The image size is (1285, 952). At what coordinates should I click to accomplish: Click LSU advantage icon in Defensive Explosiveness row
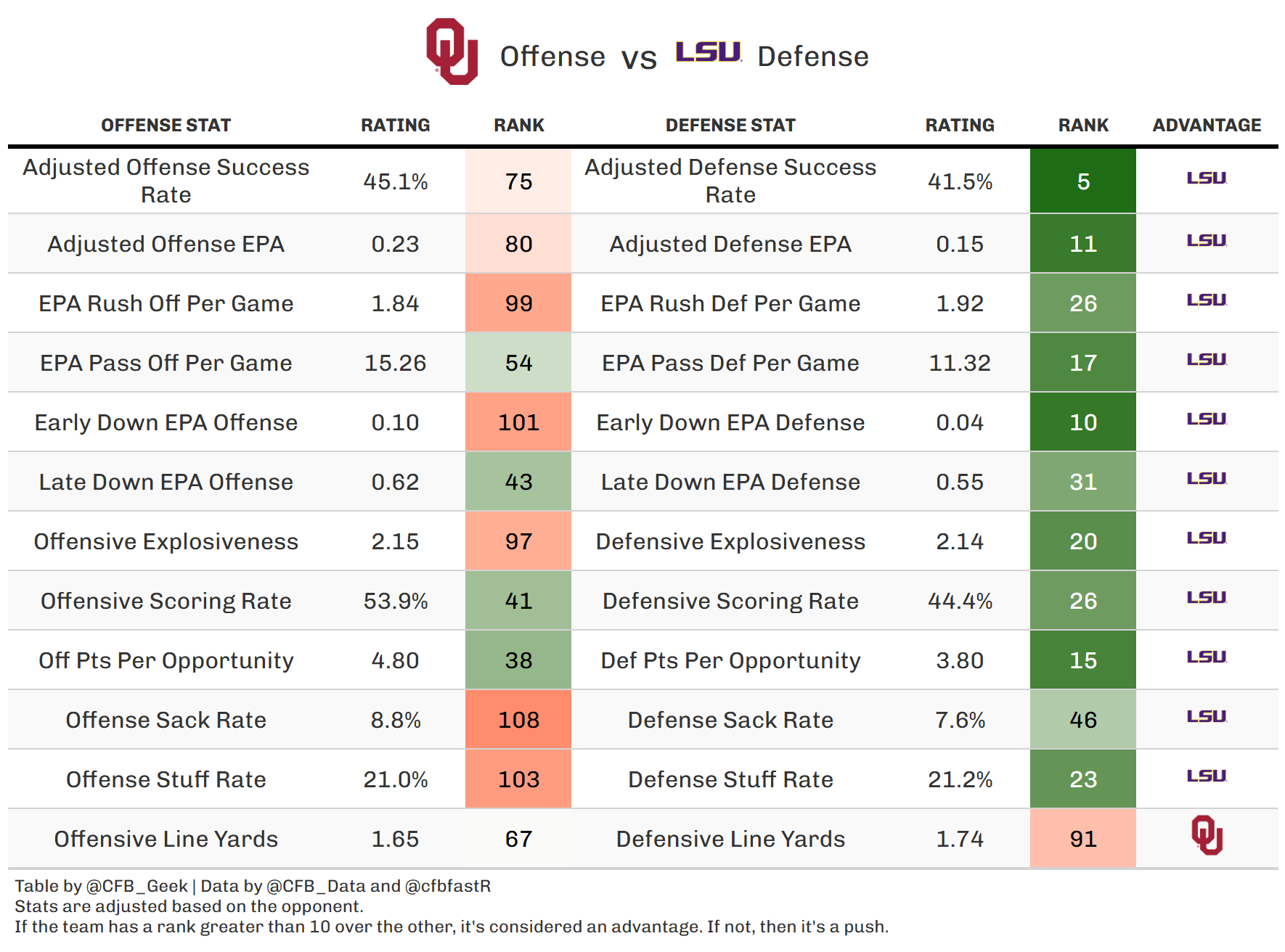pyautogui.click(x=1207, y=538)
